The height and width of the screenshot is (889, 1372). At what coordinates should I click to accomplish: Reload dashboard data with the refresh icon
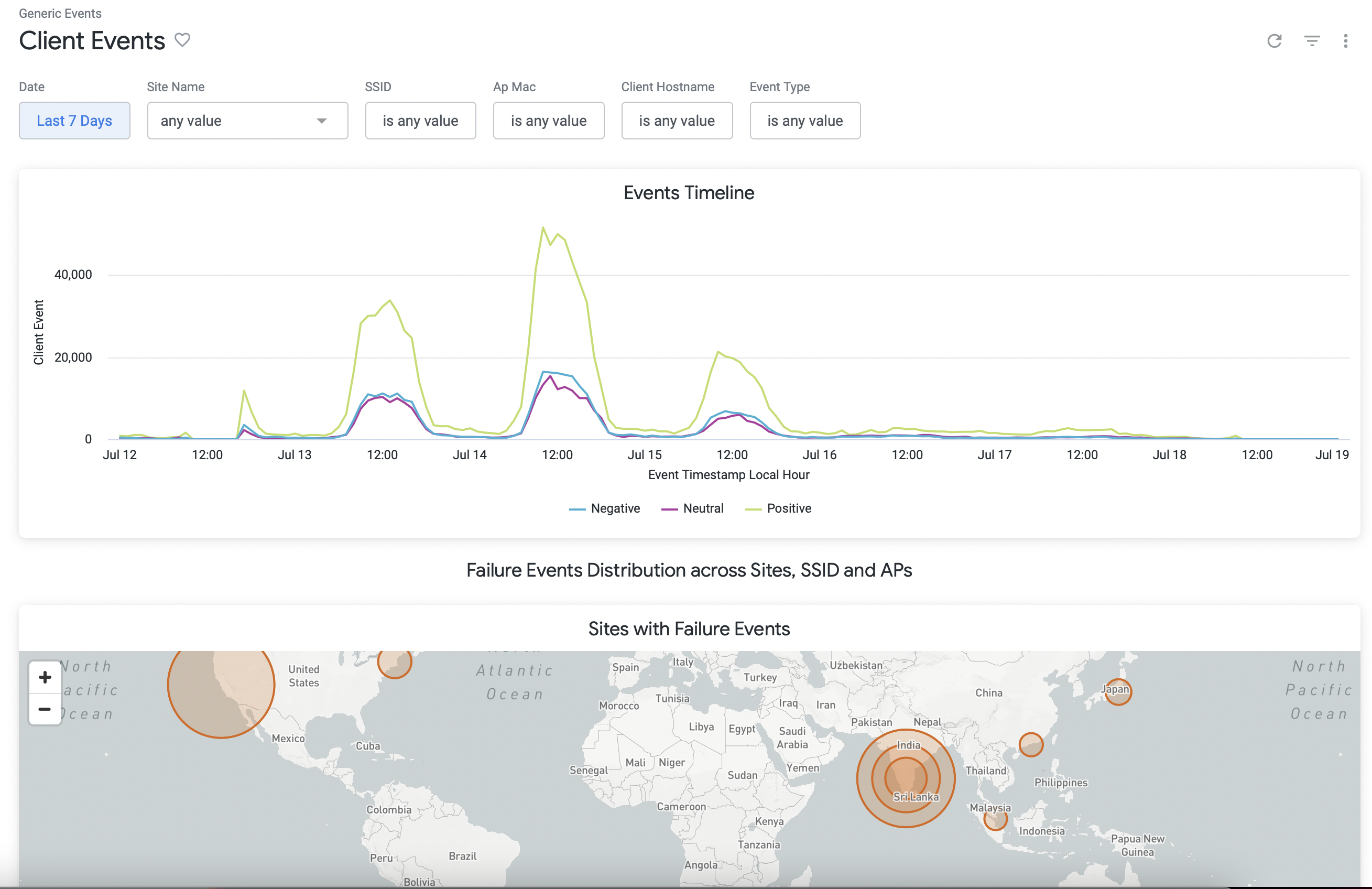(x=1274, y=40)
